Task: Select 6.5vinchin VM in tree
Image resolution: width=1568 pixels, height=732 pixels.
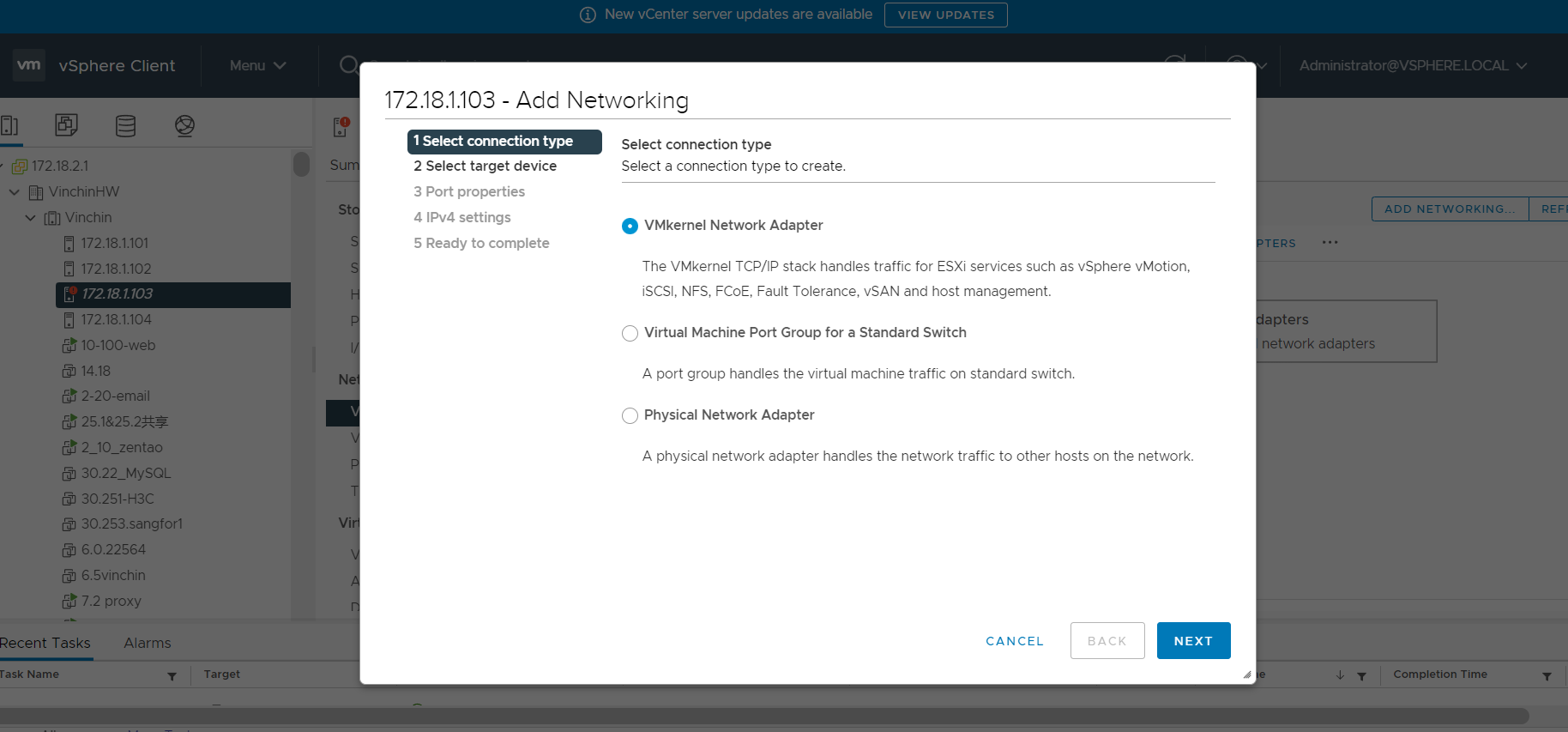Action: coord(113,576)
